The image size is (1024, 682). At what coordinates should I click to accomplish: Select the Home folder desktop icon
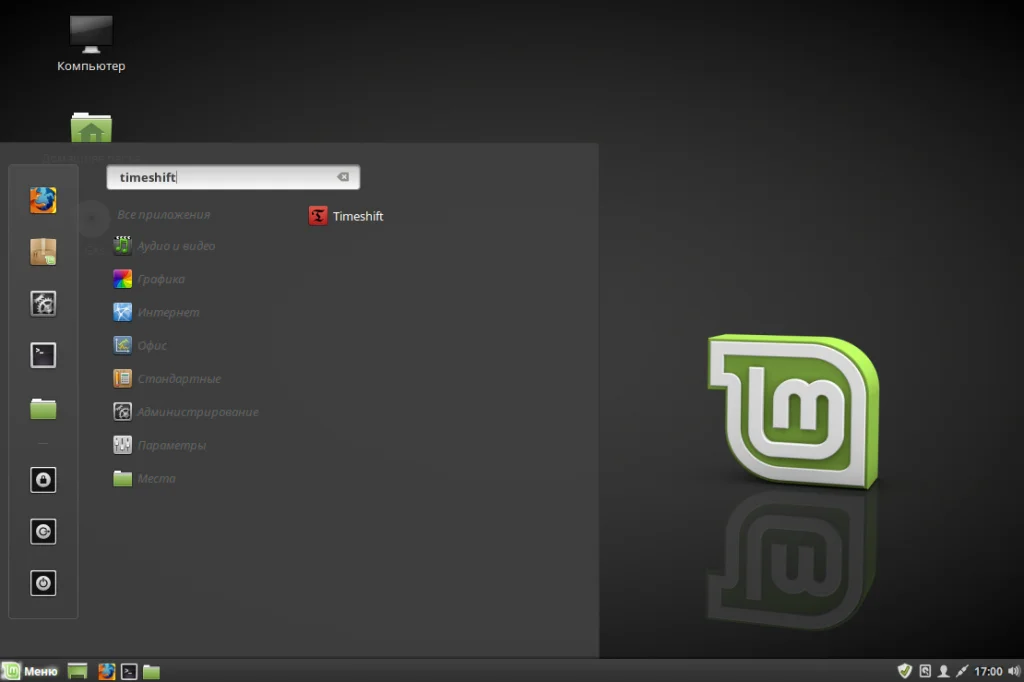click(x=91, y=127)
